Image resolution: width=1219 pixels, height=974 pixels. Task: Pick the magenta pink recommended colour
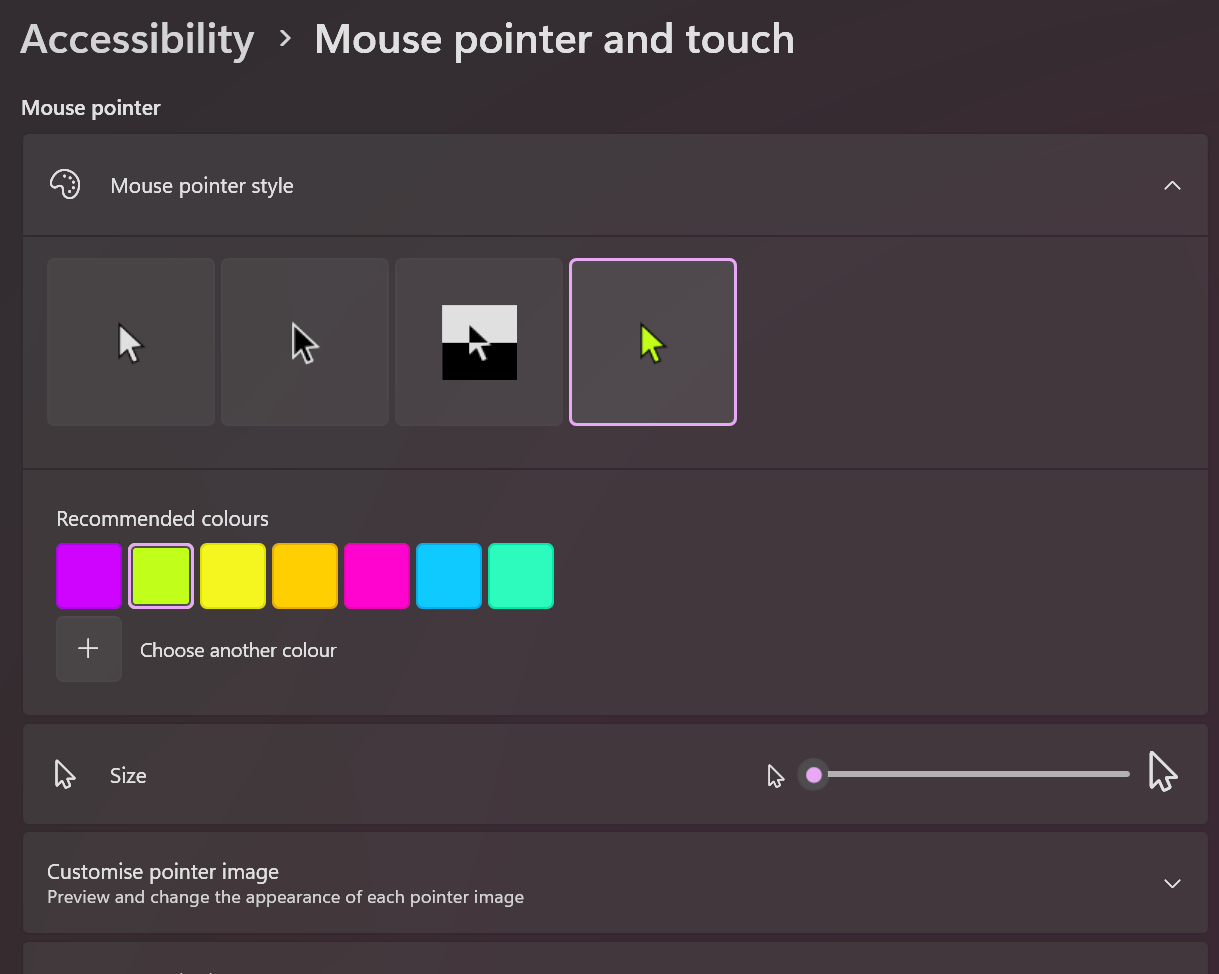coord(377,576)
